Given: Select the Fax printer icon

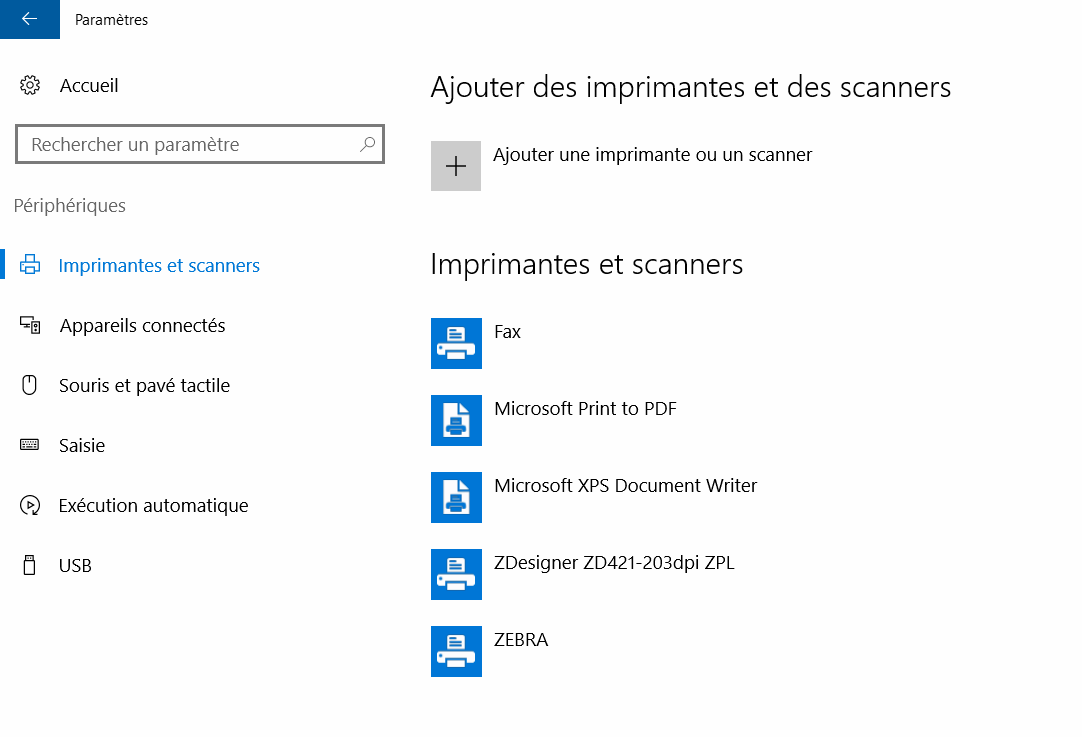Looking at the screenshot, I should (x=456, y=343).
